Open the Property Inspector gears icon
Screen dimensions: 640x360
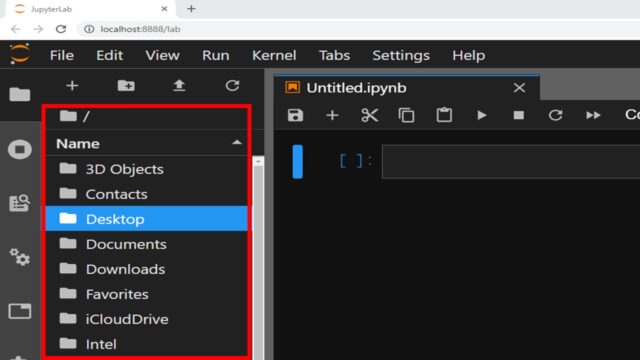pos(20,257)
